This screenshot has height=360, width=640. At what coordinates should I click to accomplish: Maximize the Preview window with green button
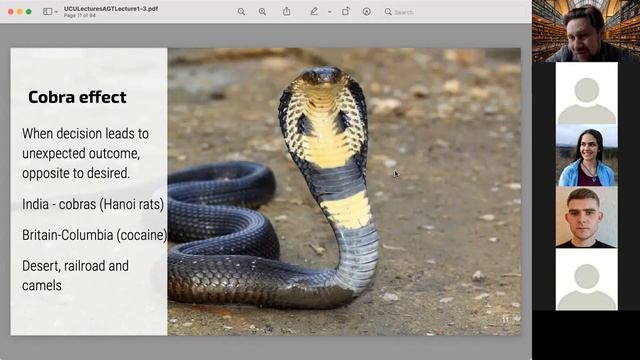click(x=29, y=12)
